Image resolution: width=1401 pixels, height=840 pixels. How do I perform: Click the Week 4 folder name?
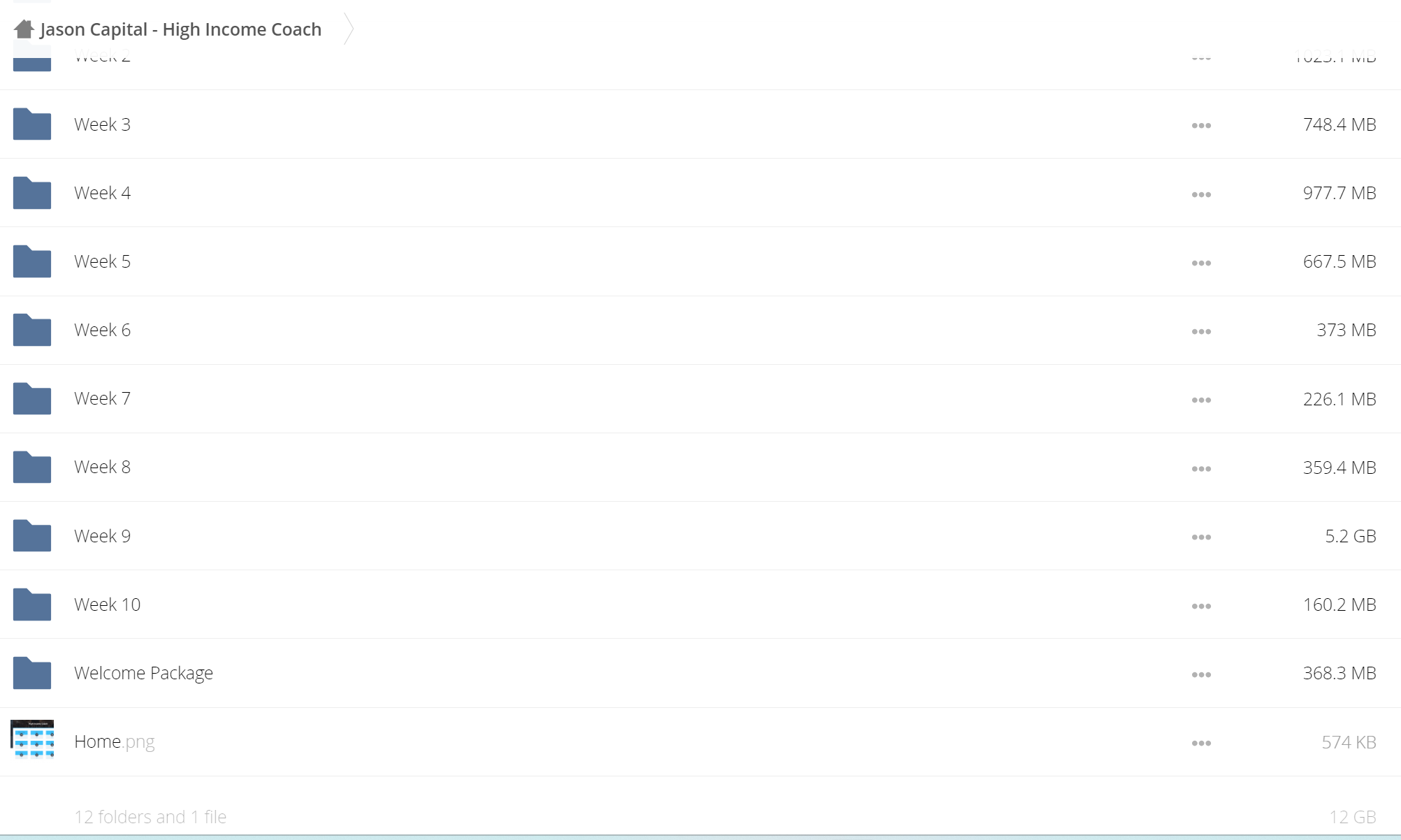point(102,193)
